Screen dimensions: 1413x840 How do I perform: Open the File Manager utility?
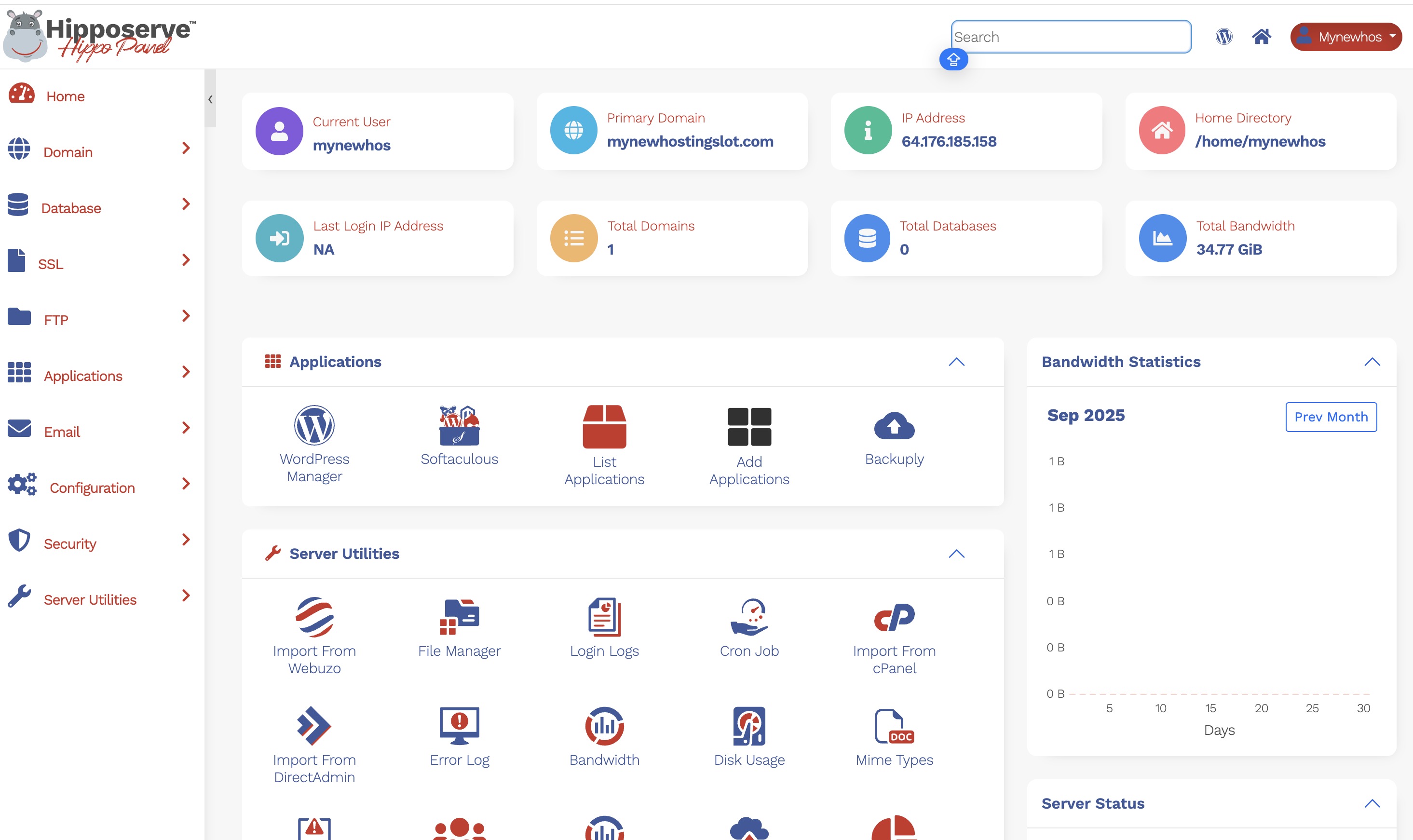459,618
